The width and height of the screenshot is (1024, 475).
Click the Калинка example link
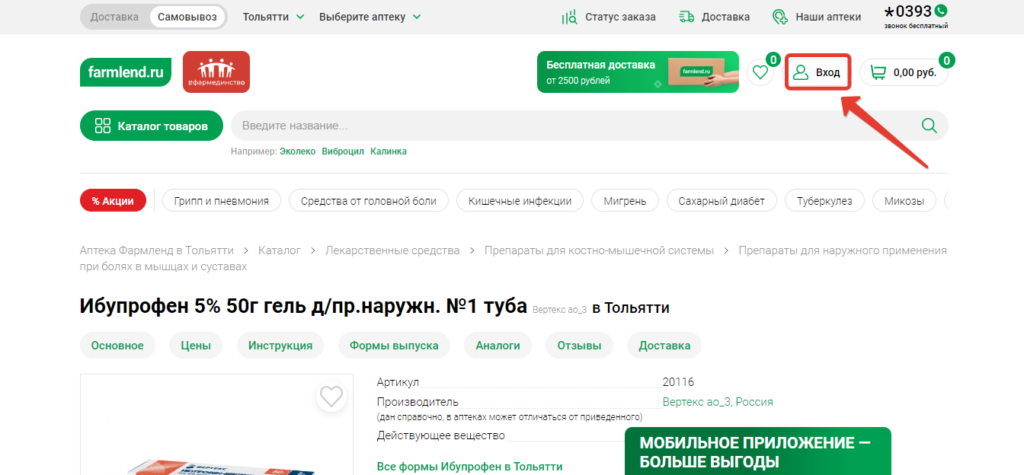389,151
